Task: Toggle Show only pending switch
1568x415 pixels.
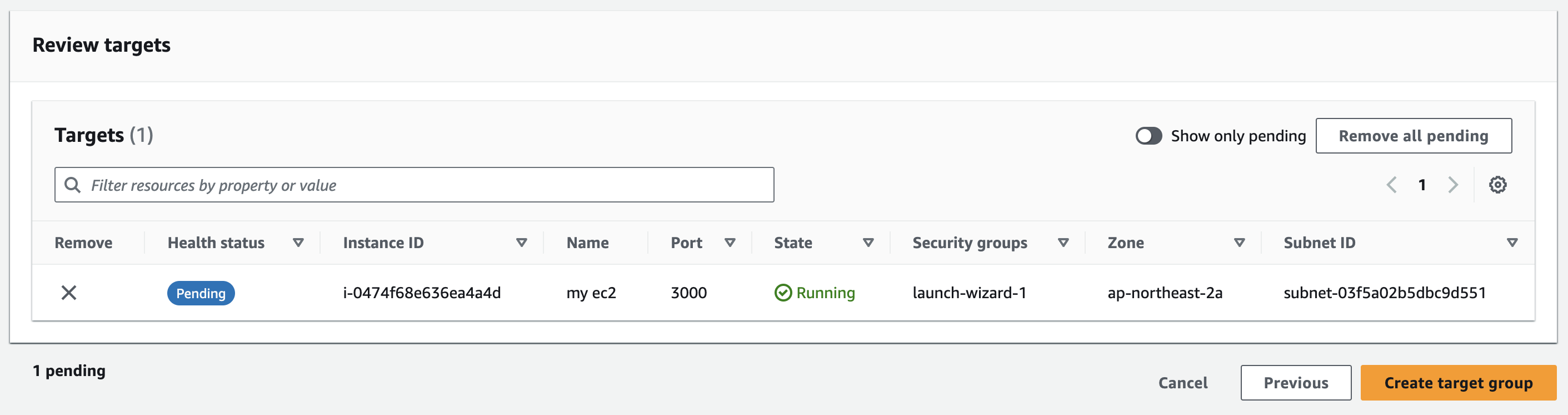Action: (1148, 136)
